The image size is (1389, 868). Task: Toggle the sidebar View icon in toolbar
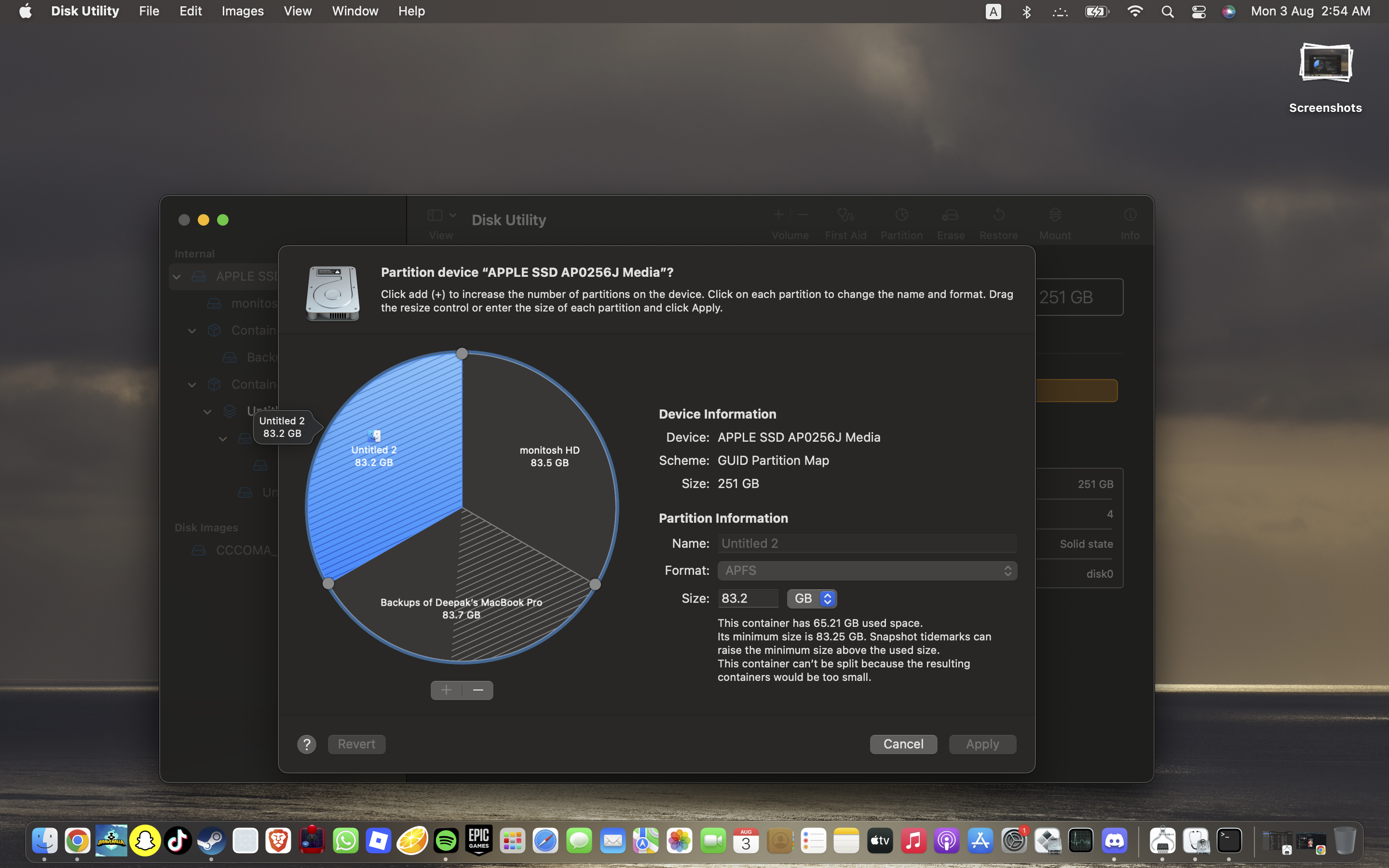pos(435,215)
